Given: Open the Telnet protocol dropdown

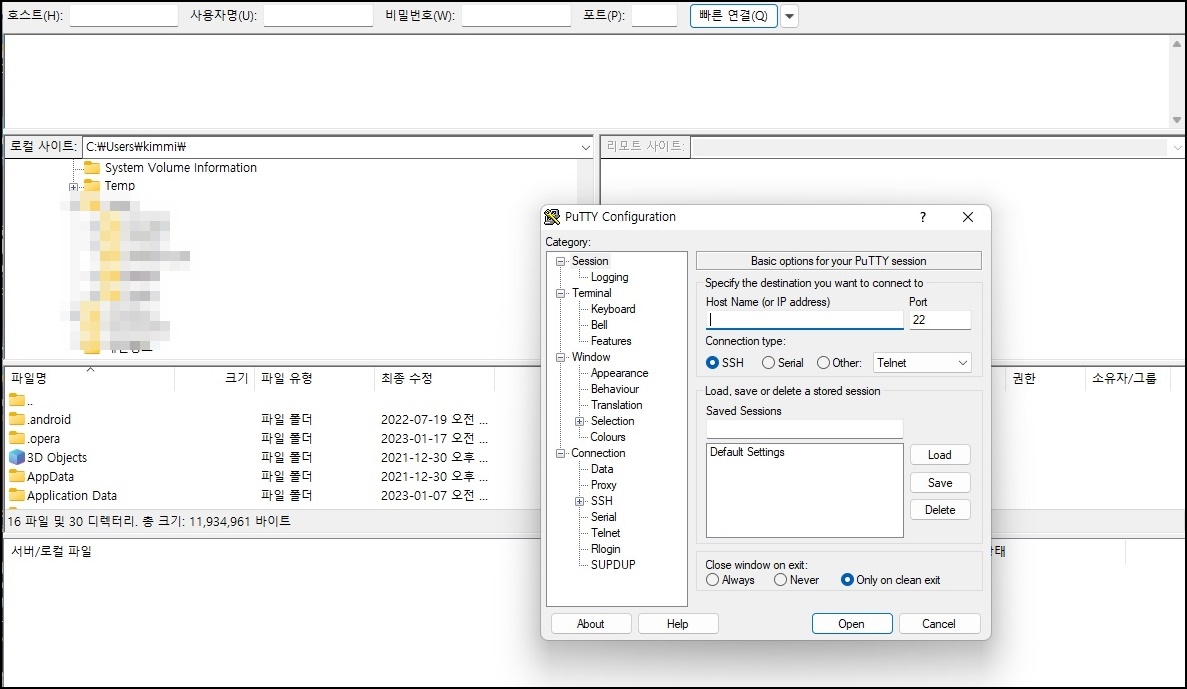Looking at the screenshot, I should click(x=922, y=363).
